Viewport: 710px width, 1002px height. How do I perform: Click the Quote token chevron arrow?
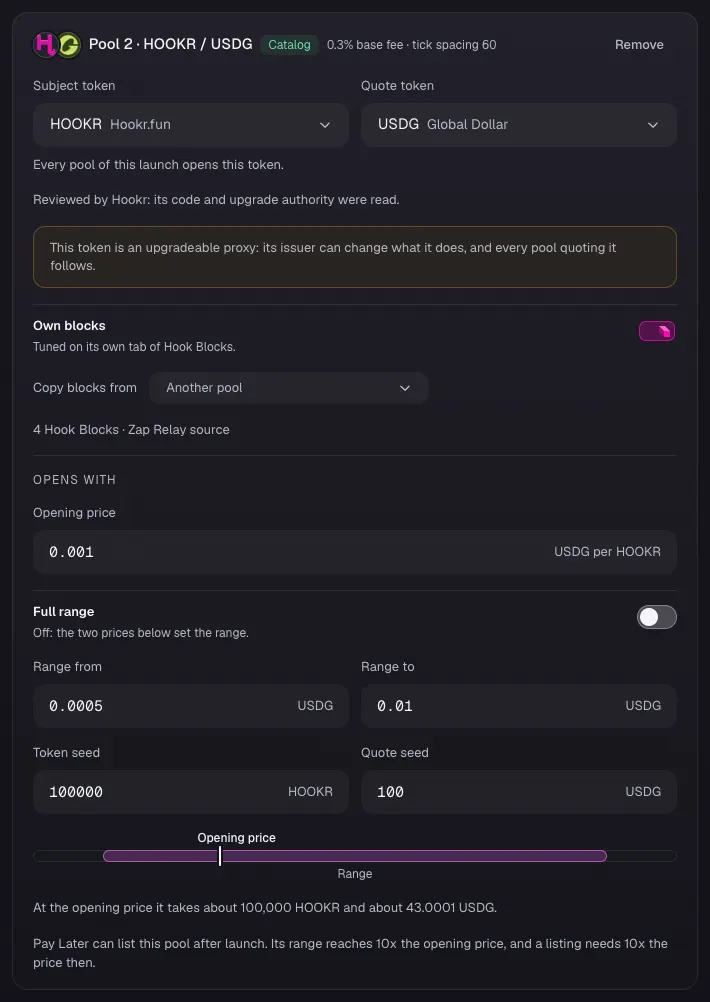click(x=652, y=125)
